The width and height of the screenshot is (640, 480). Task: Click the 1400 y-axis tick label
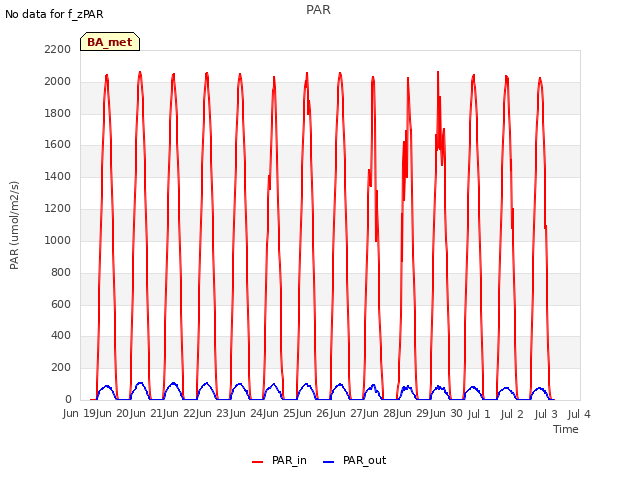[58, 176]
